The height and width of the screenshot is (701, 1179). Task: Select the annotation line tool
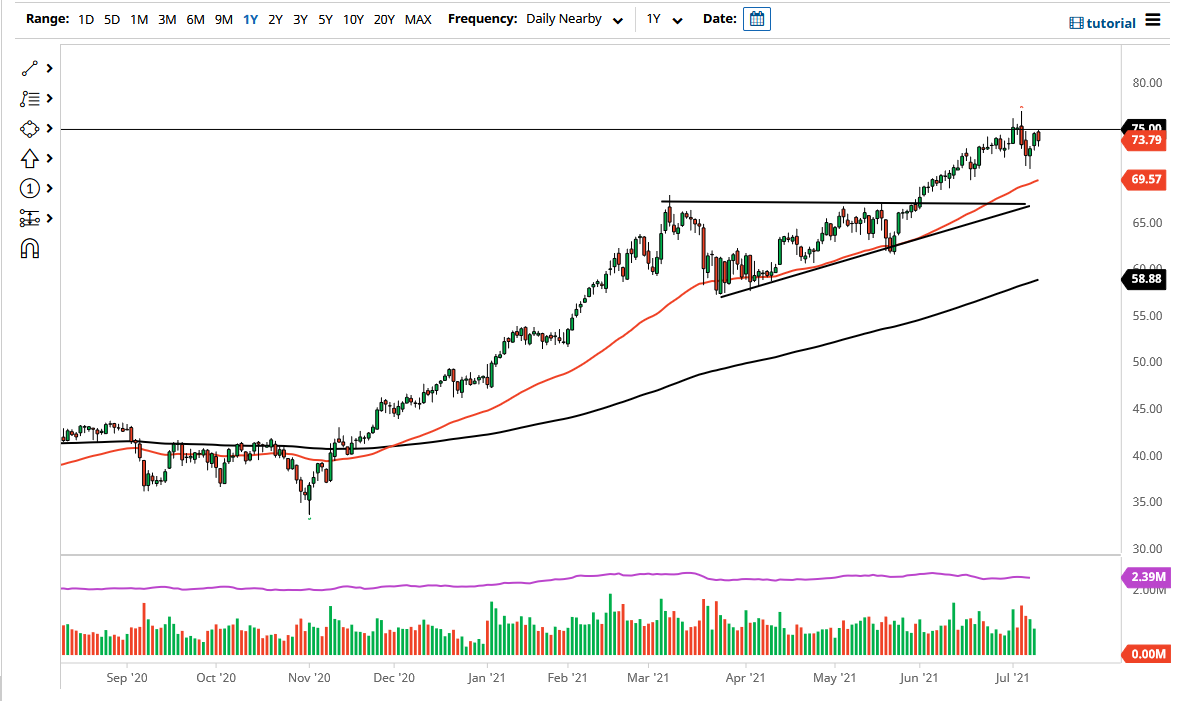pyautogui.click(x=30, y=98)
